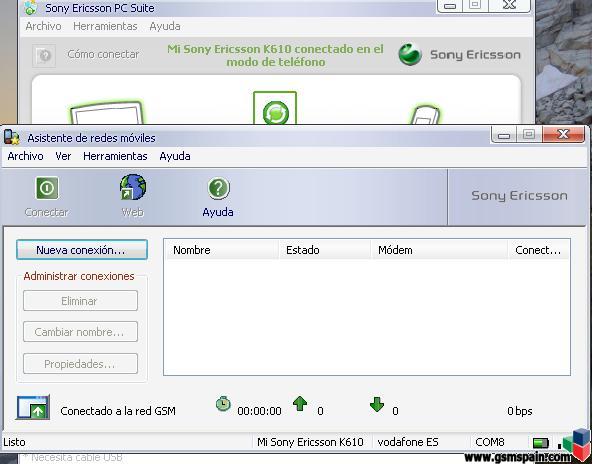Click the green download arrow icon

[x=377, y=404]
